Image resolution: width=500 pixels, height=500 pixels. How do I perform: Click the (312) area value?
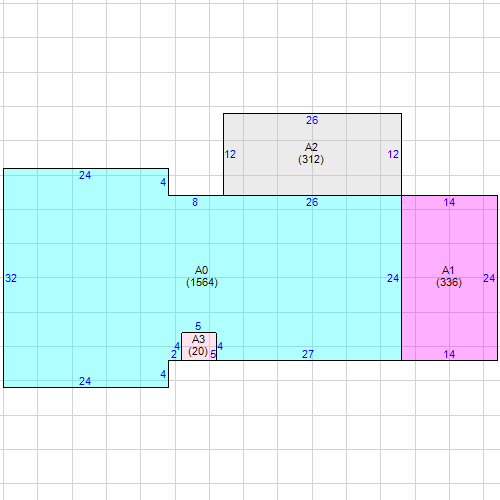pos(311,159)
